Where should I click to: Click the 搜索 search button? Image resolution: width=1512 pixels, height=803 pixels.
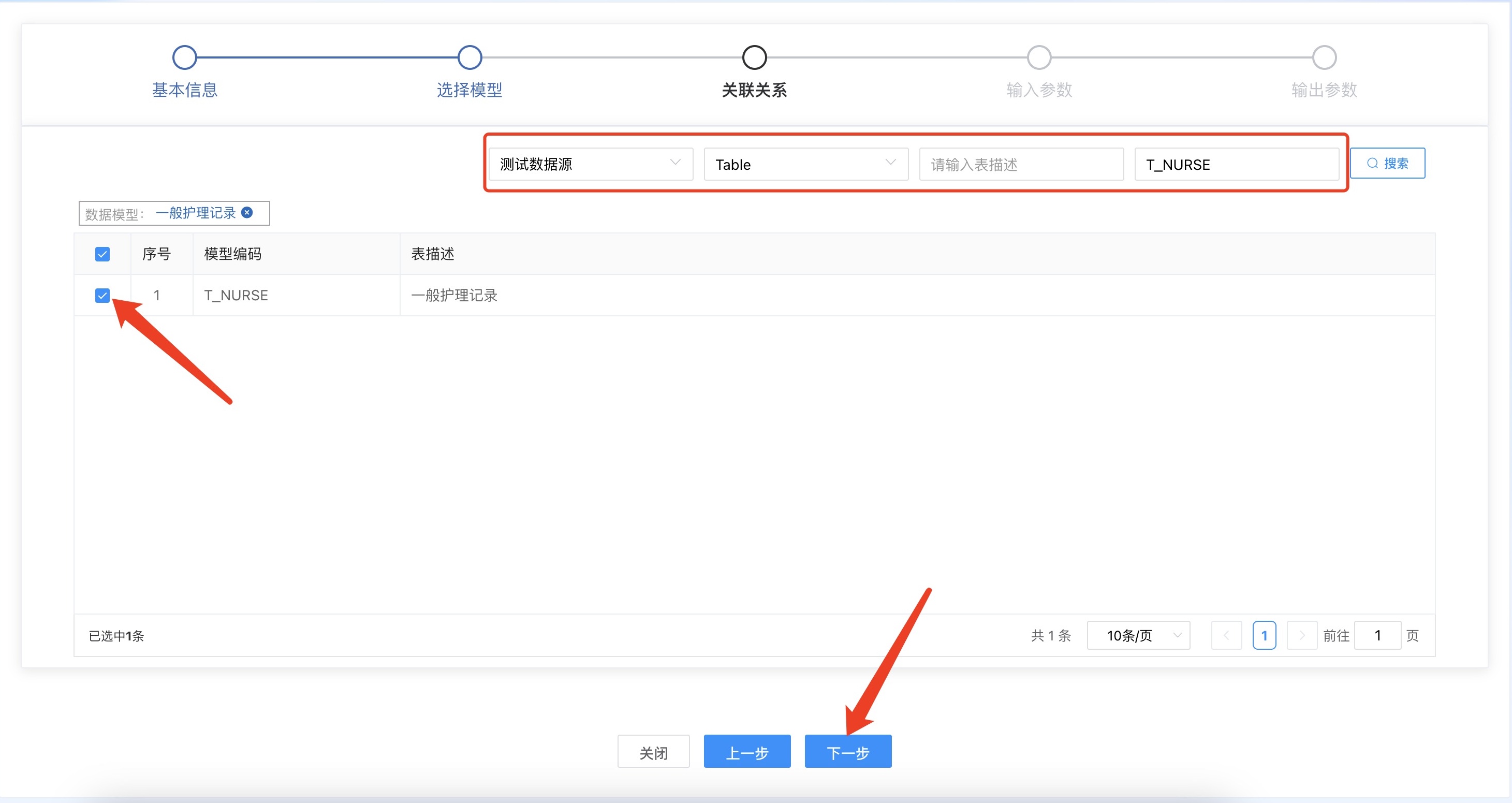[1387, 163]
